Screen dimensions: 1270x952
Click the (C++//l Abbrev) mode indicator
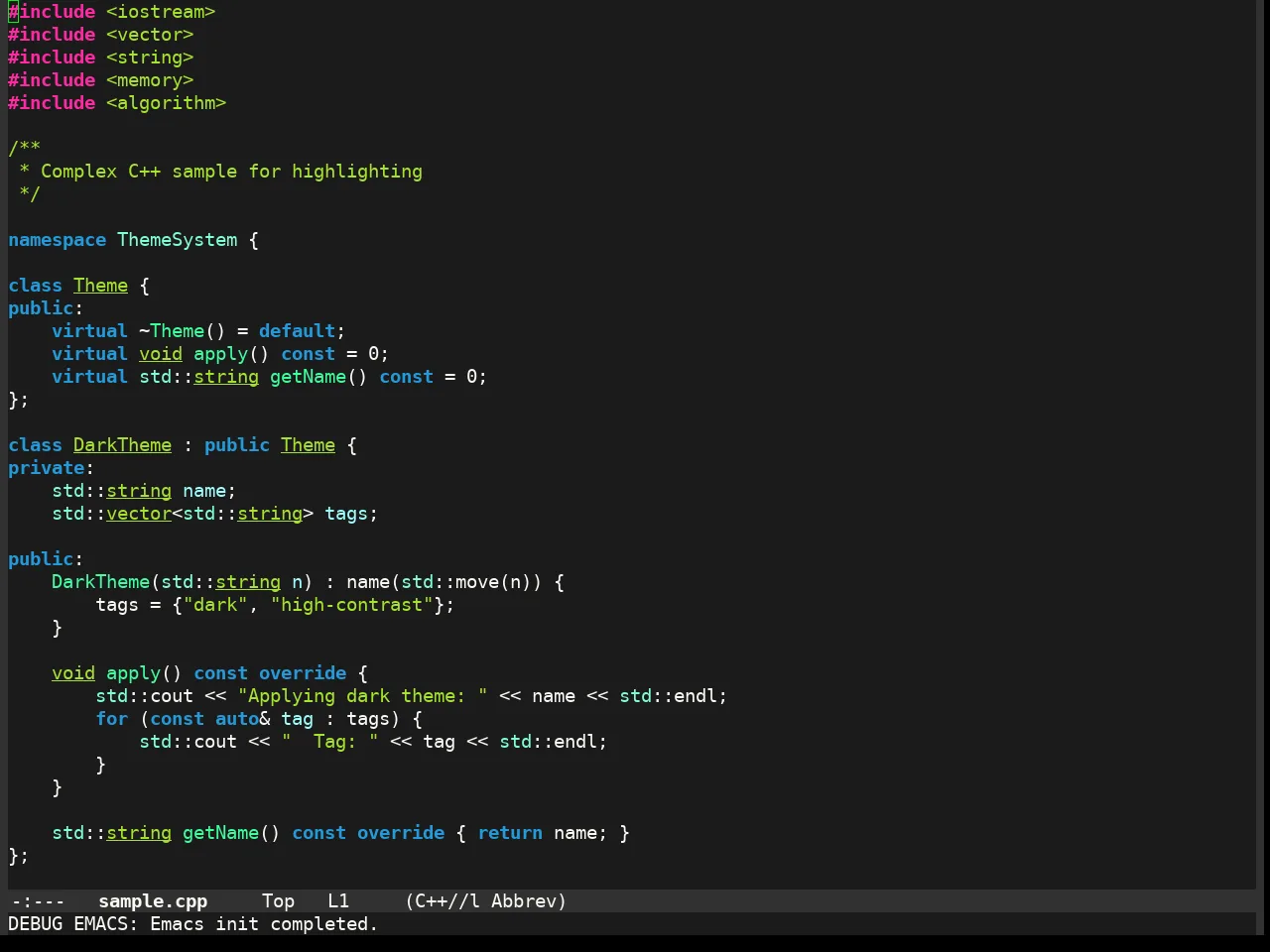point(486,901)
